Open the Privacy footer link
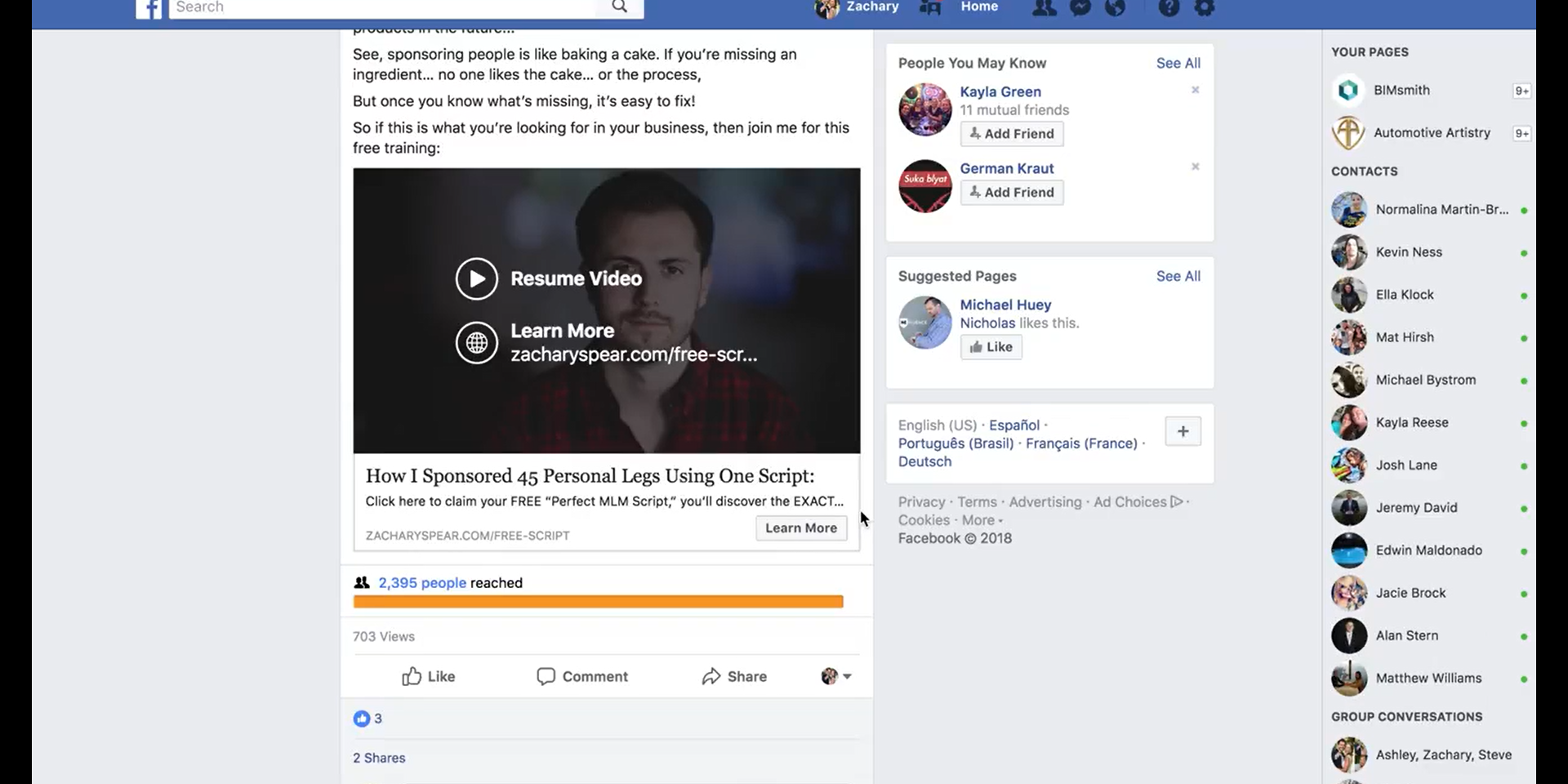Image resolution: width=1568 pixels, height=784 pixels. 921,502
